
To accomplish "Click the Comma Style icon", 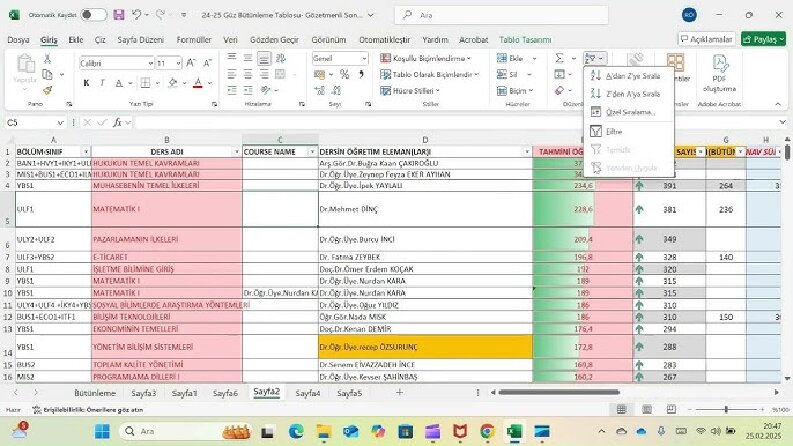I will pos(361,75).
